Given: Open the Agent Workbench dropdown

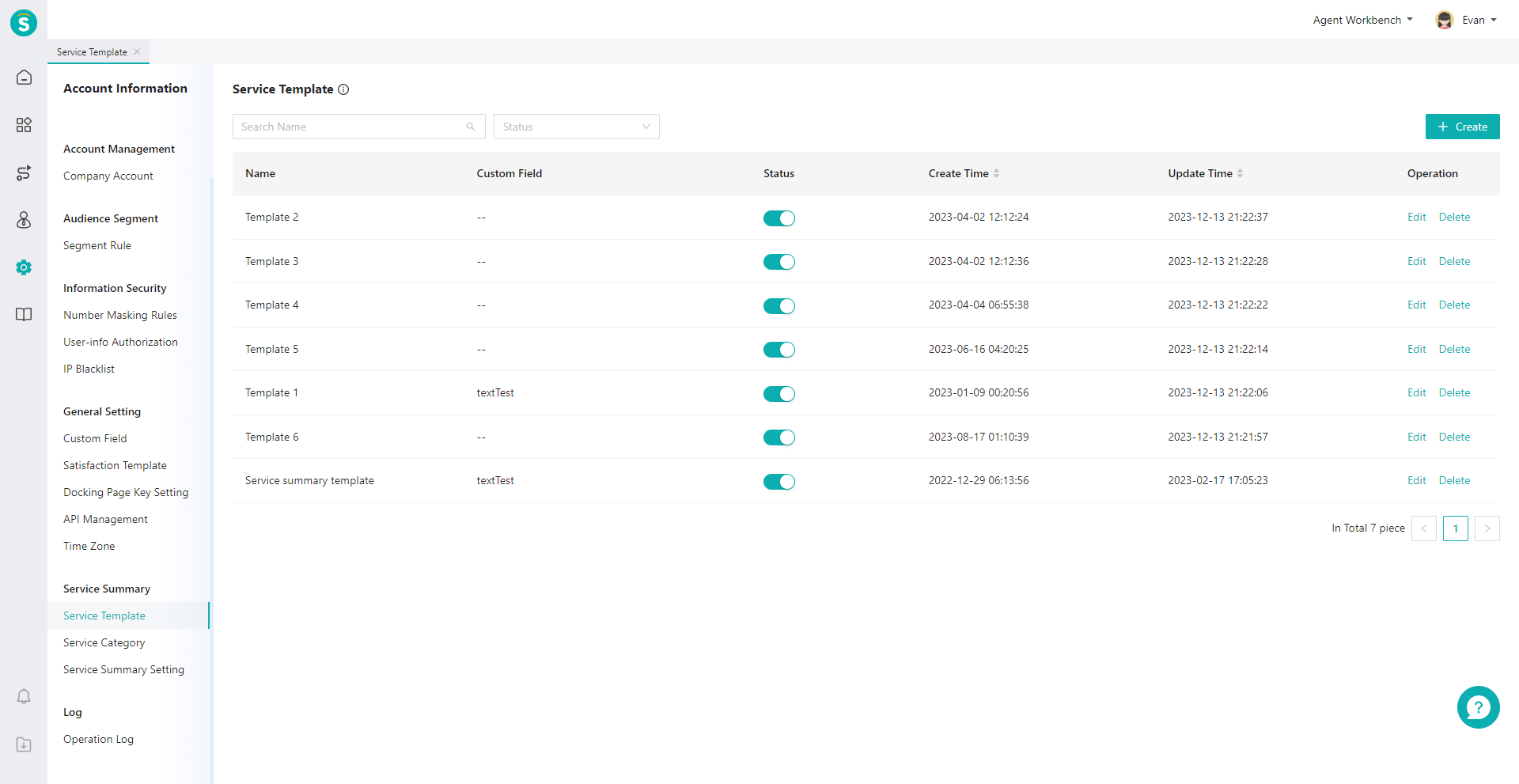Looking at the screenshot, I should pyautogui.click(x=1362, y=20).
